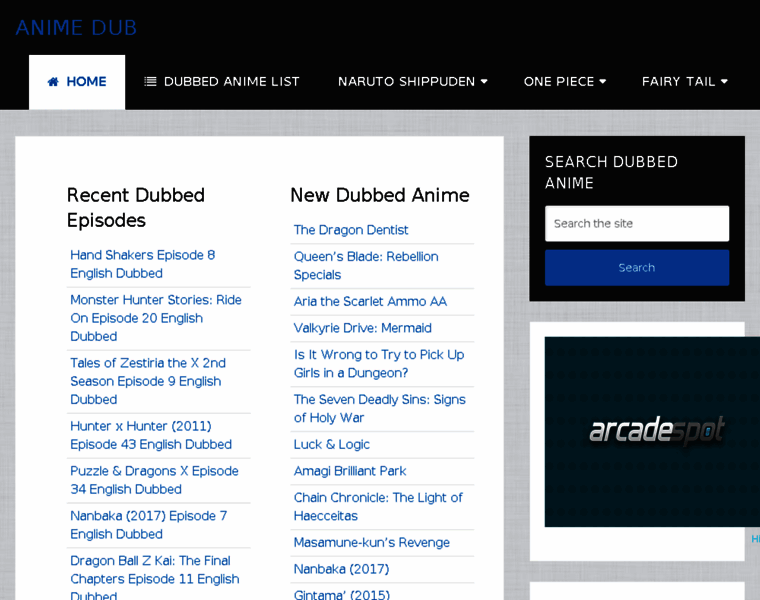Open Amagi Brilliant Park link
The width and height of the screenshot is (760, 600).
pyautogui.click(x=350, y=471)
